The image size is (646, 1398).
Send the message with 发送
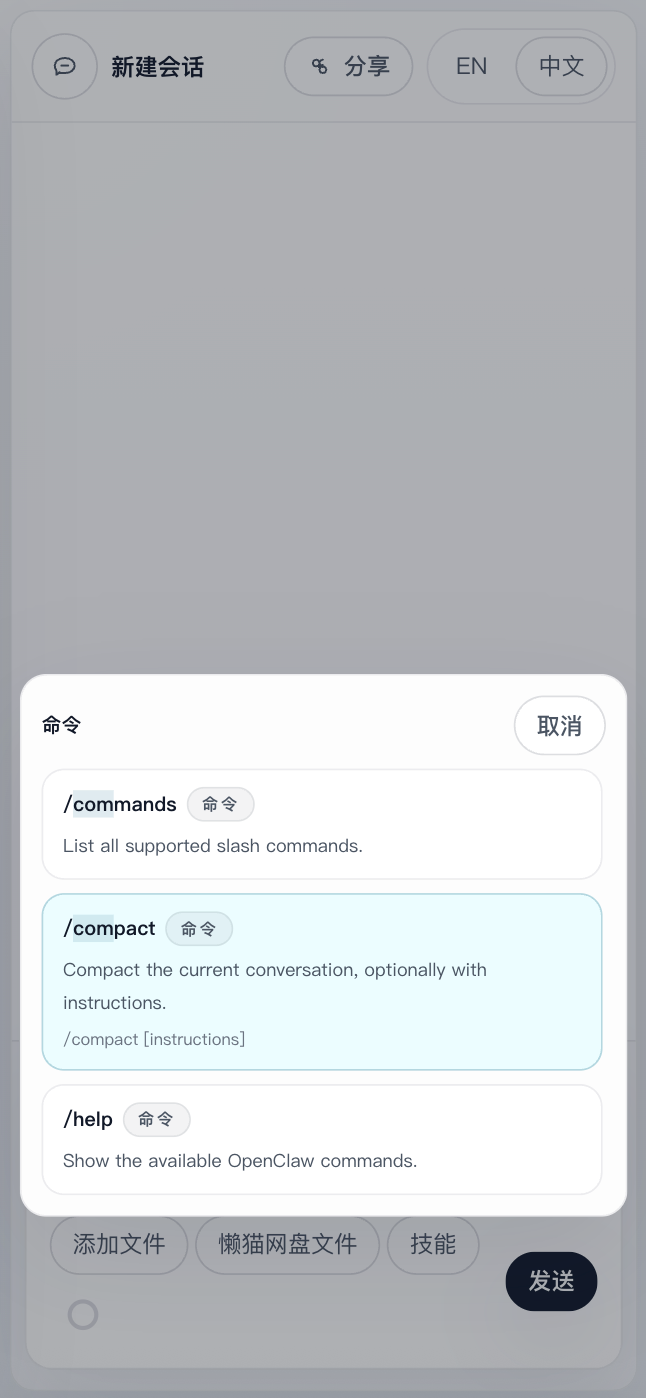tap(552, 1281)
